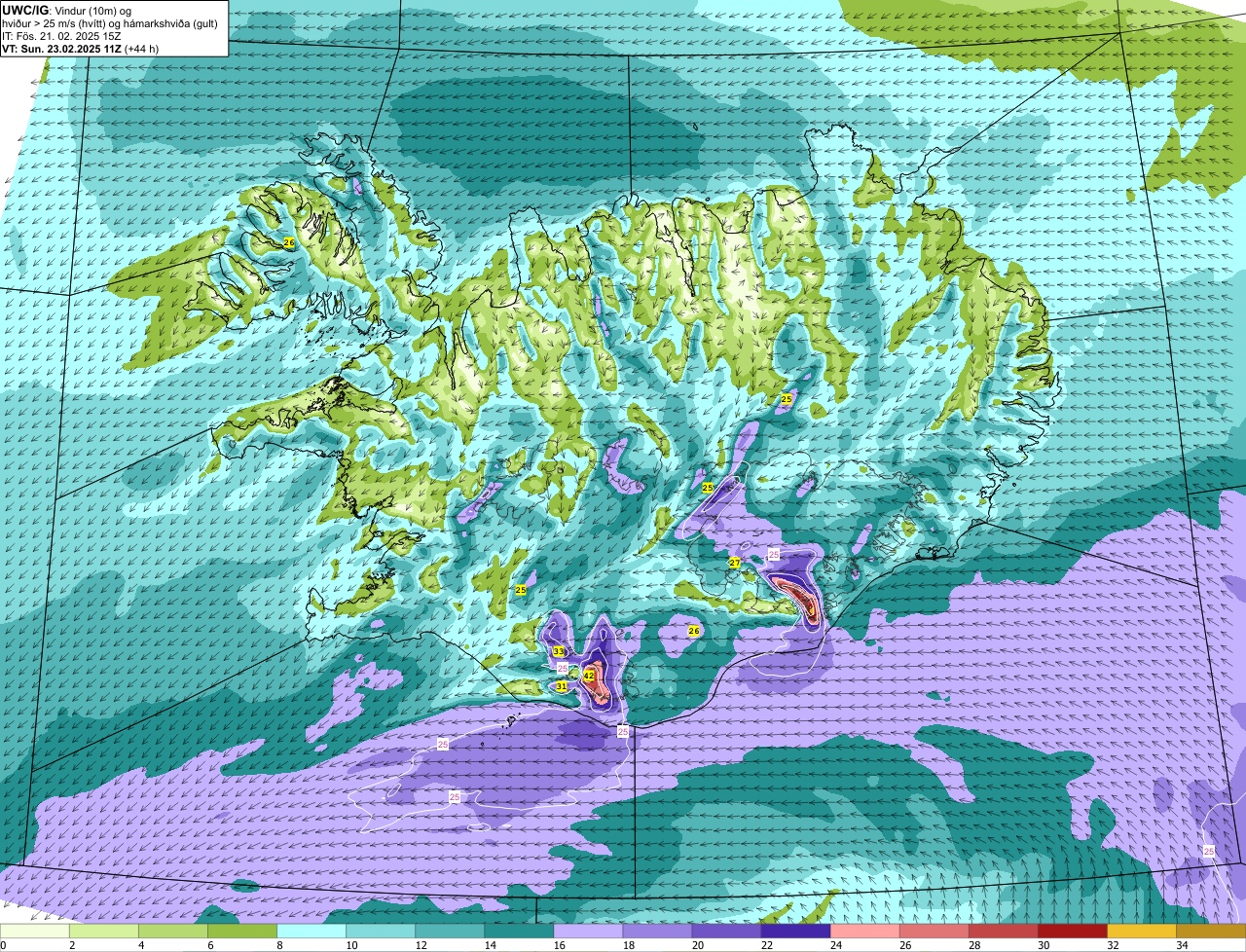
Task: Pick the 10–12 m/s aqua legend swatch
Action: (381, 932)
